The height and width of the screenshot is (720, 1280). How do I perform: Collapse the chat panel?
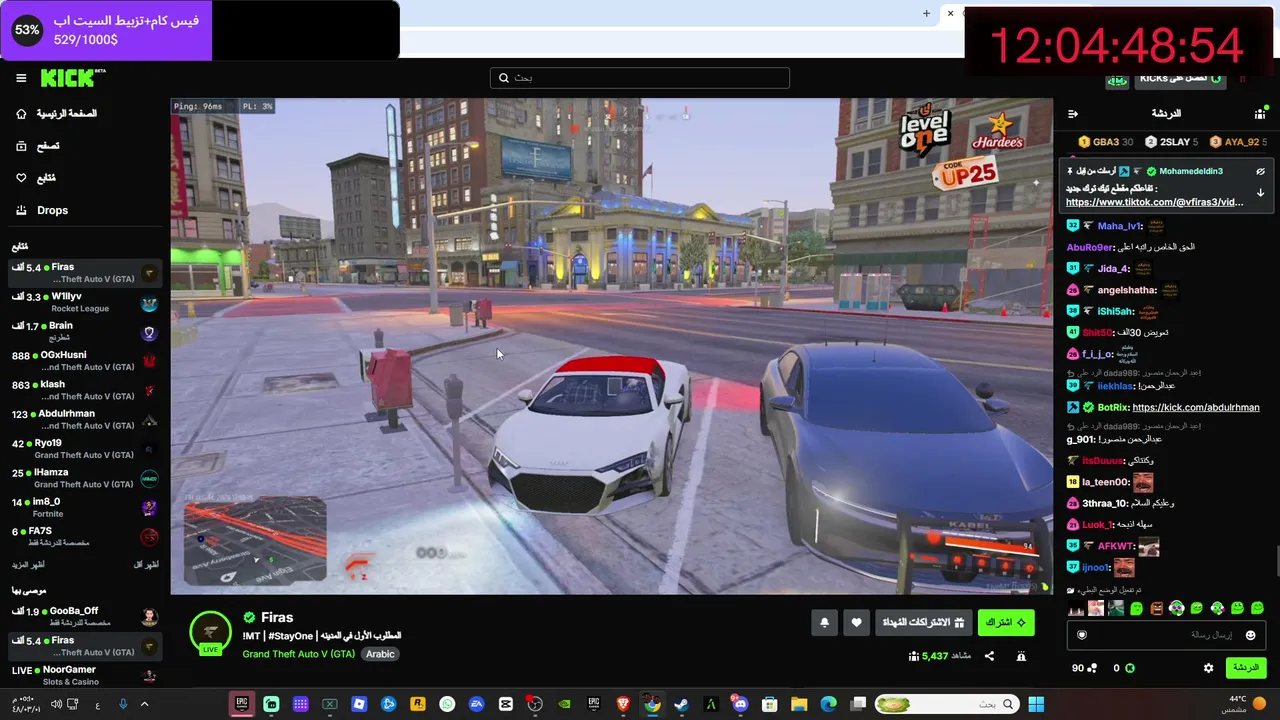1073,114
